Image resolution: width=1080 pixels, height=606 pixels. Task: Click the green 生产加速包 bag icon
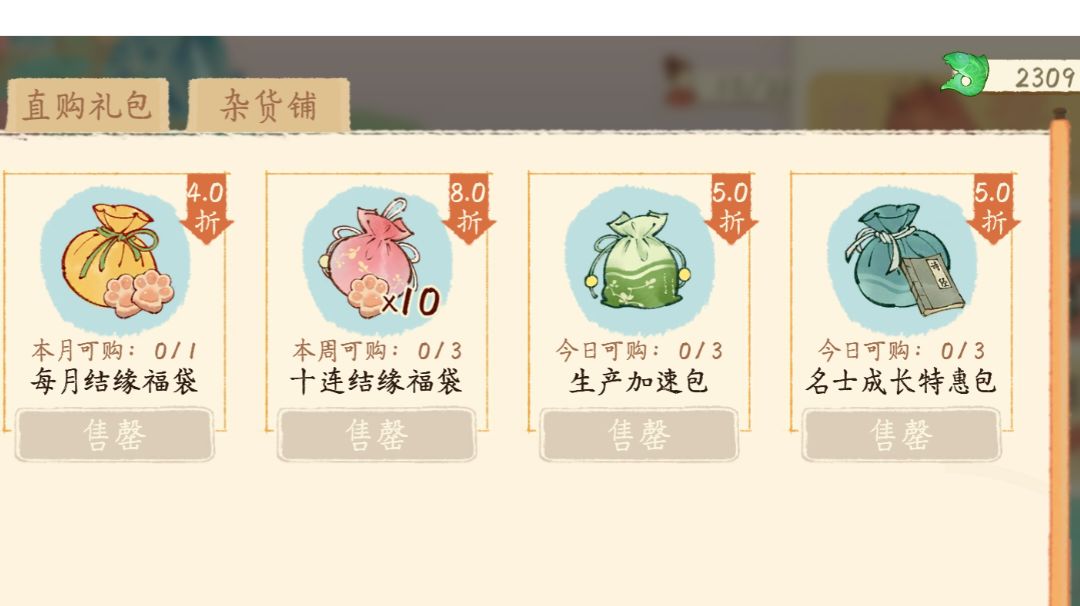pyautogui.click(x=637, y=260)
